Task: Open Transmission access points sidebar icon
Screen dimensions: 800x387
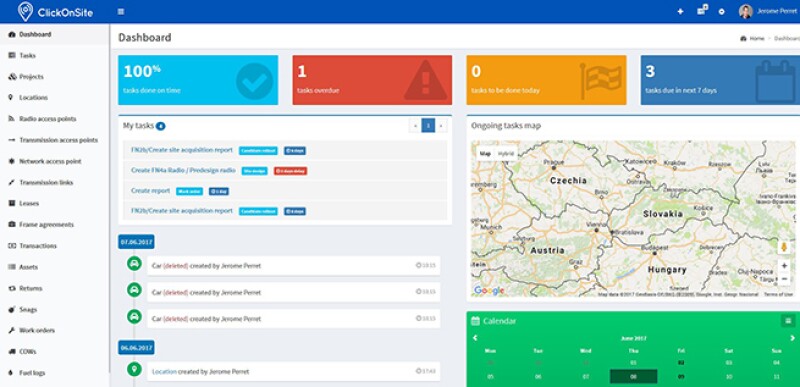Action: tap(11, 140)
